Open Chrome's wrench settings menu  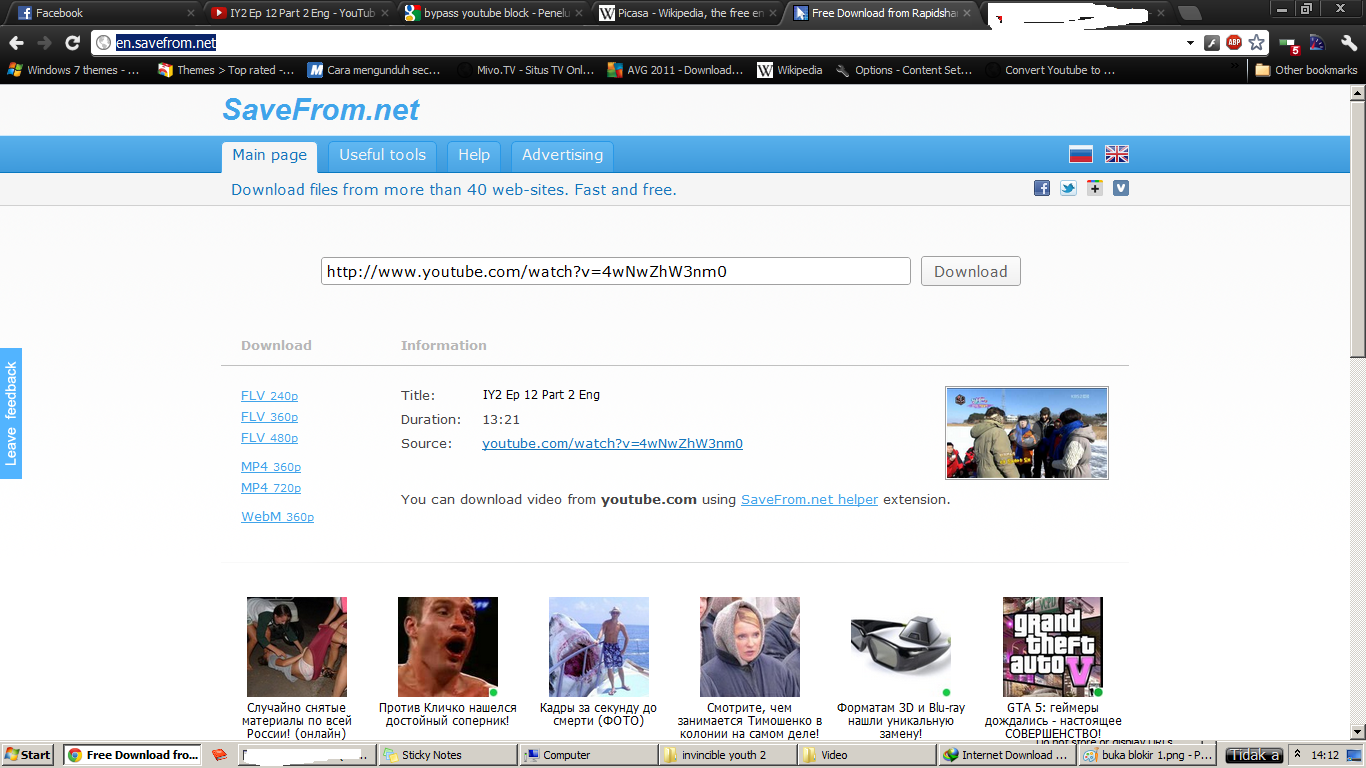click(1348, 43)
